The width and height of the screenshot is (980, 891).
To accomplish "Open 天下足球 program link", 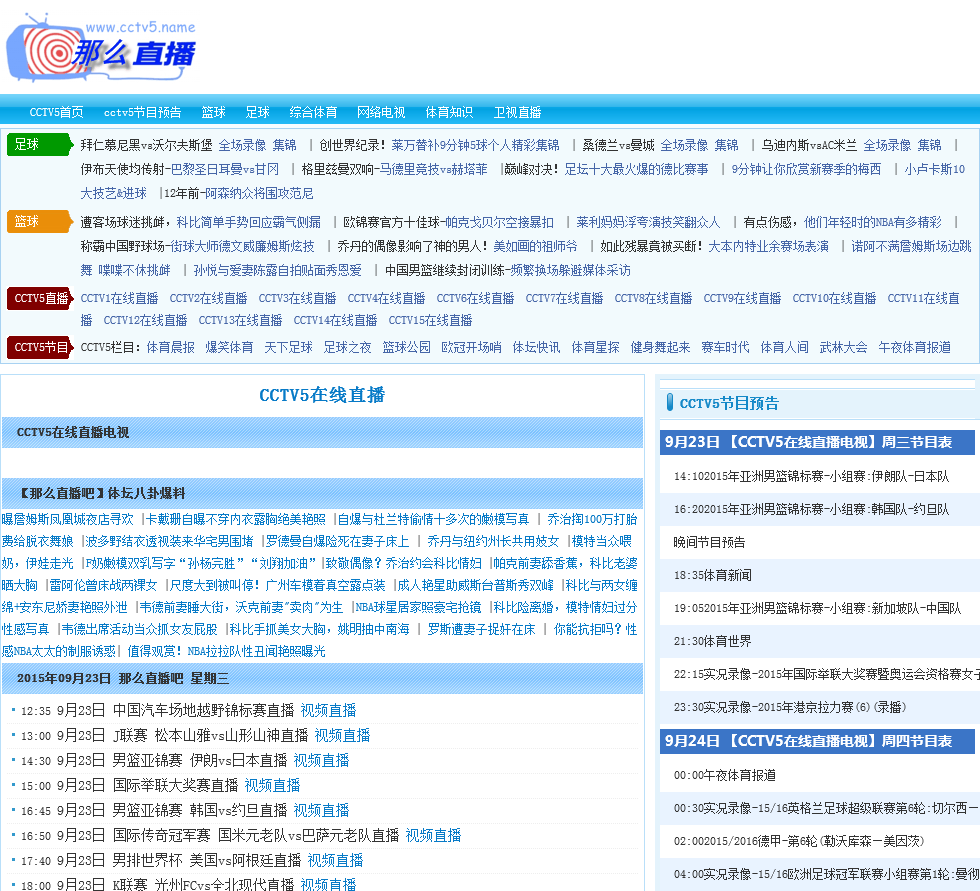I will click(288, 347).
